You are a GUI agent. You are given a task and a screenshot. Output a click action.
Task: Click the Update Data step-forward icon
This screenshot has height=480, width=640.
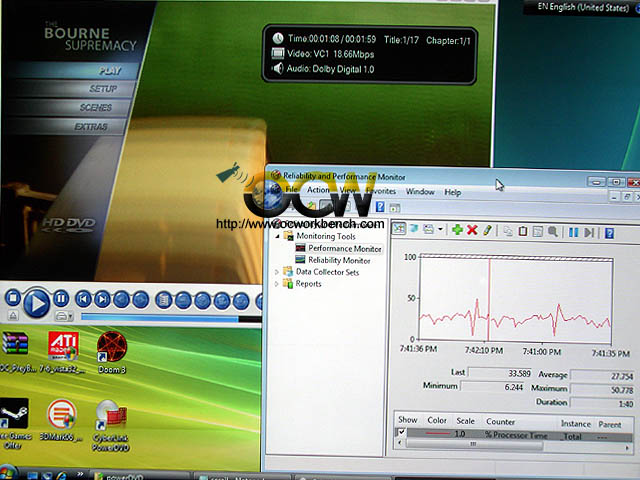[x=589, y=233]
